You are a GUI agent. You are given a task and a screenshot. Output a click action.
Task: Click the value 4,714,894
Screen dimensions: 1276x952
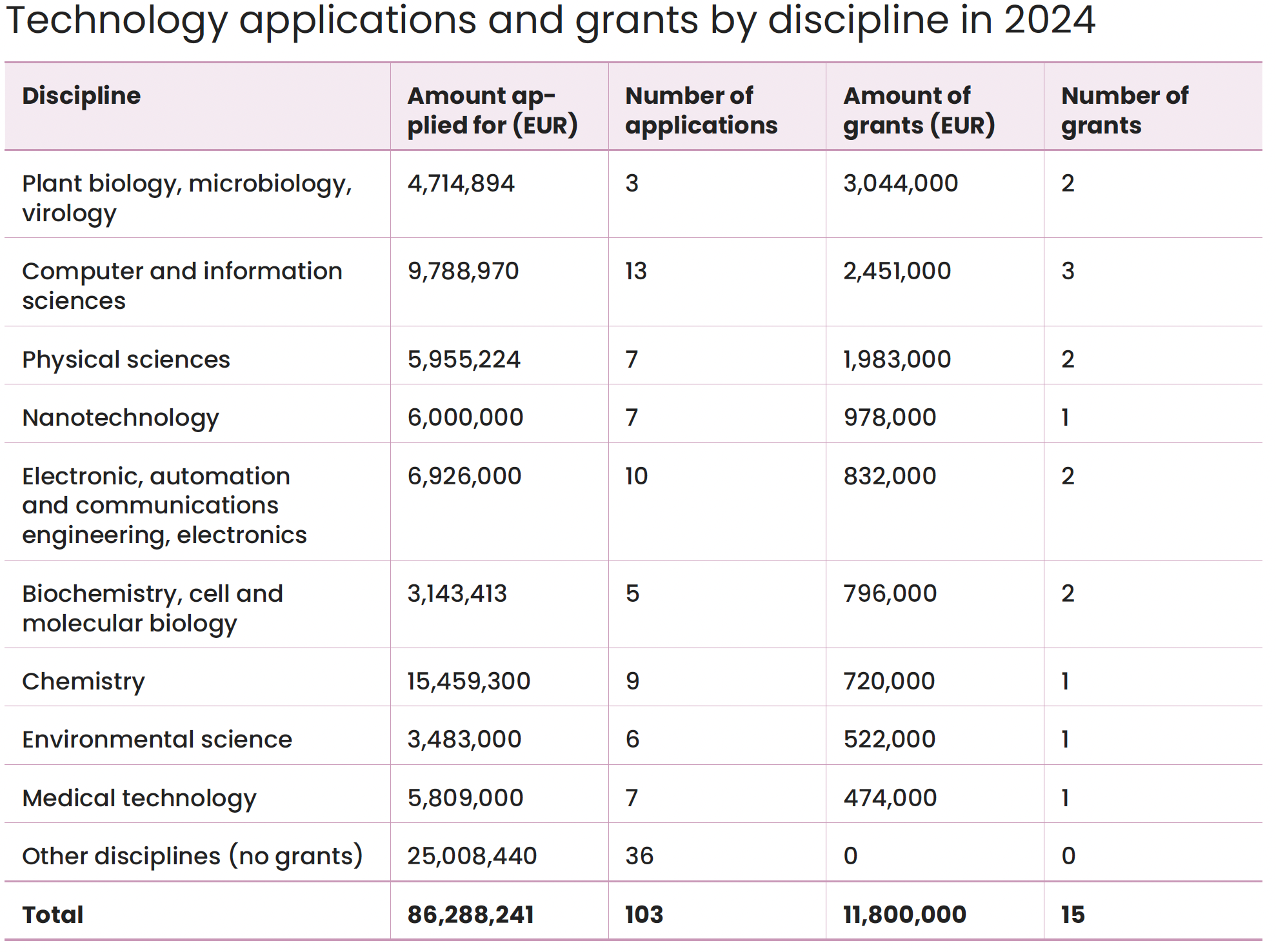(x=461, y=184)
